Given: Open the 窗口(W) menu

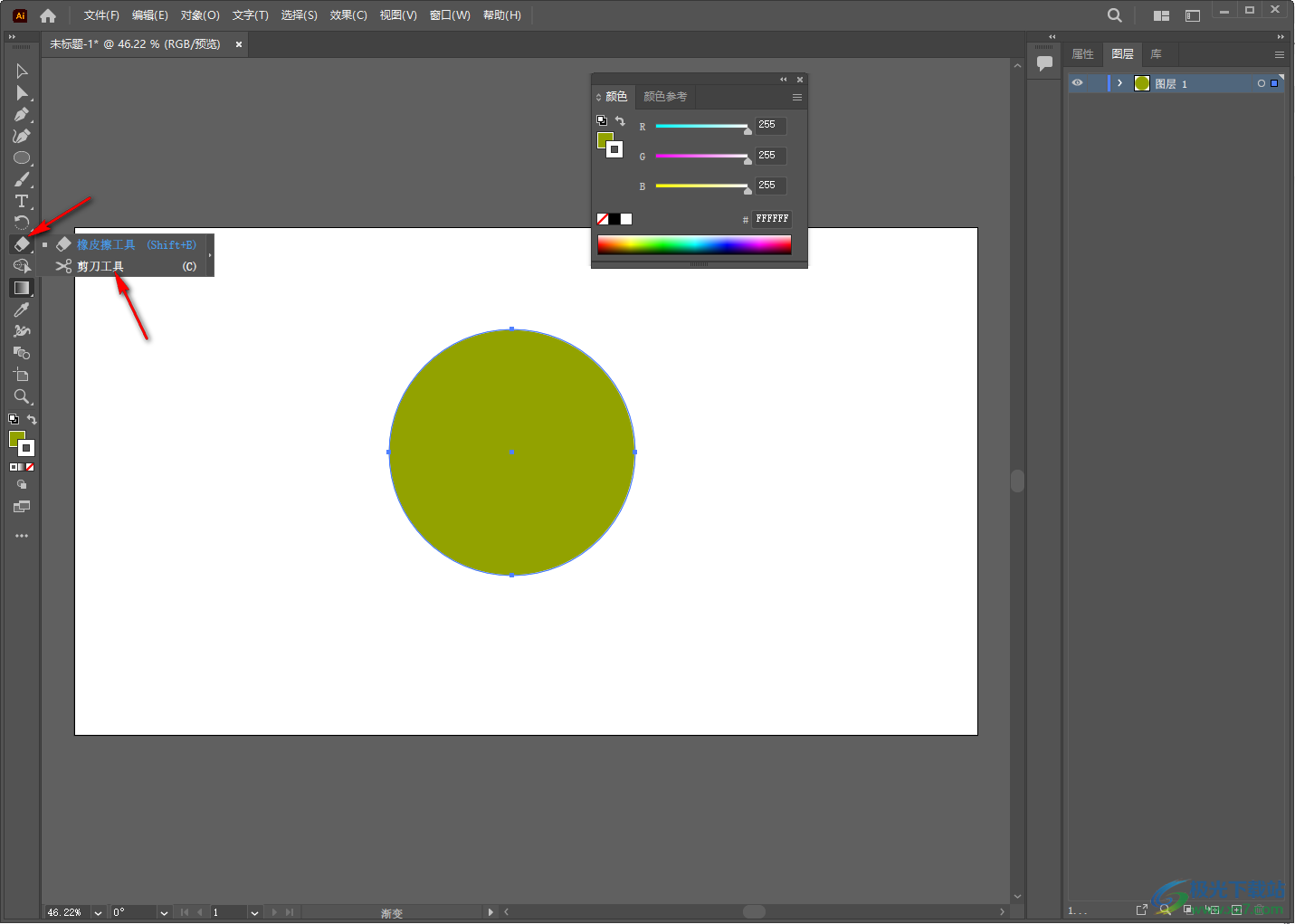Looking at the screenshot, I should coord(450,15).
